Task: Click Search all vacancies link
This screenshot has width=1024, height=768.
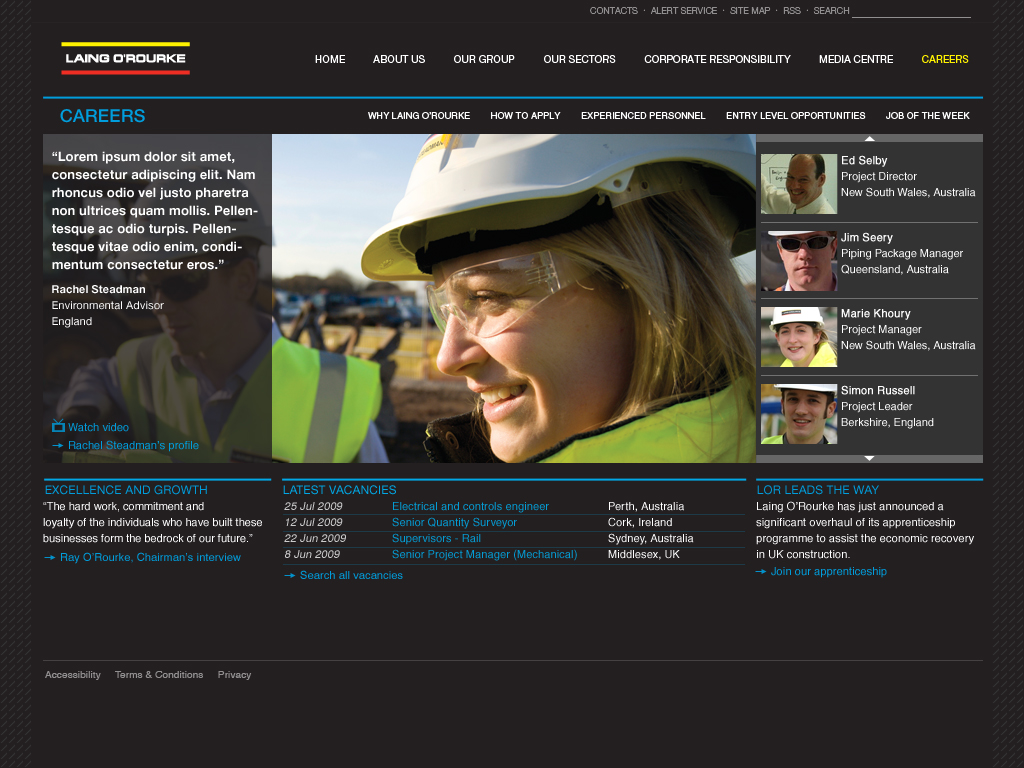Action: coord(351,576)
